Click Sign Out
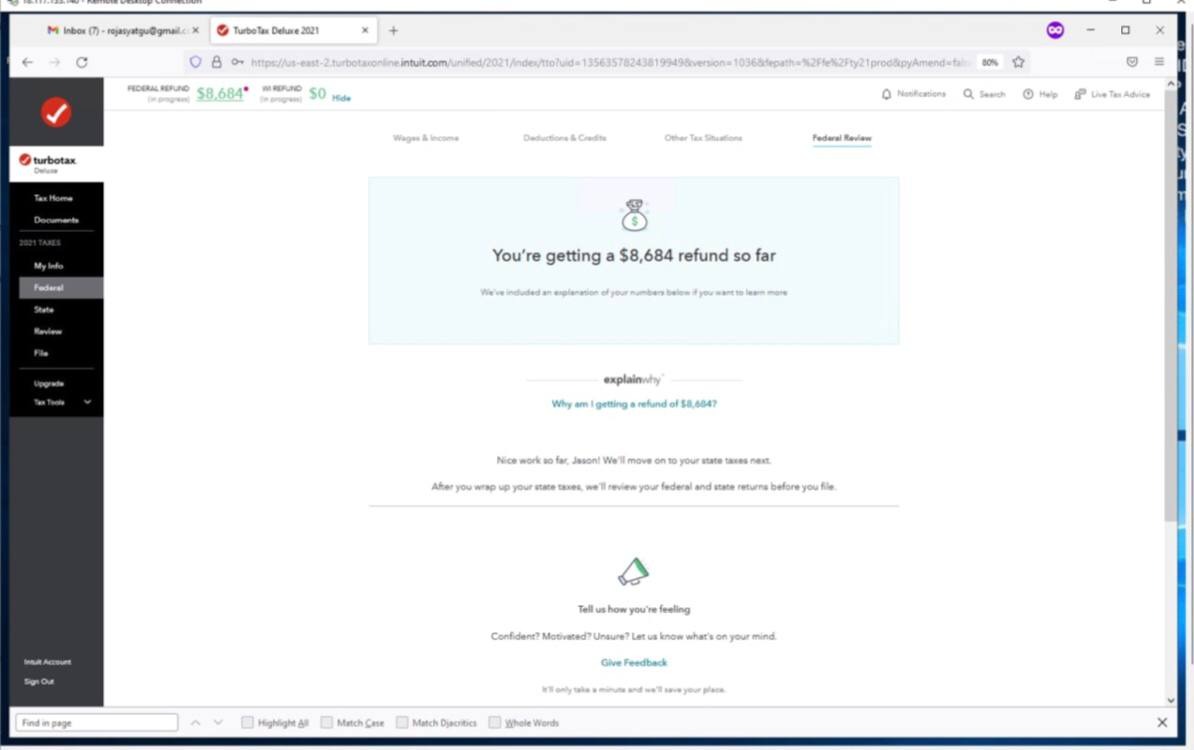This screenshot has width=1194, height=750. click(39, 681)
